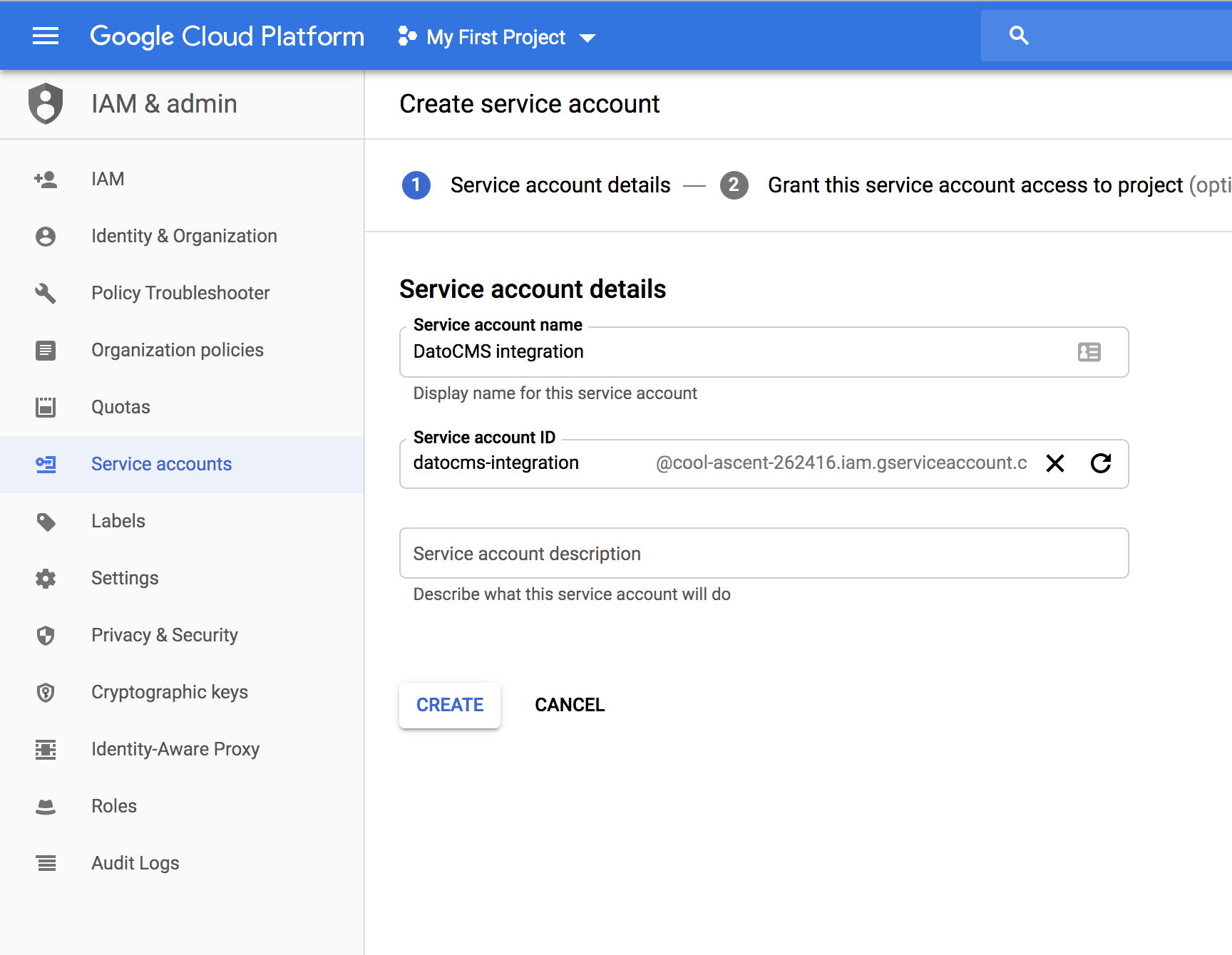
Task: Click the IAM & admin shield icon
Action: 46,103
